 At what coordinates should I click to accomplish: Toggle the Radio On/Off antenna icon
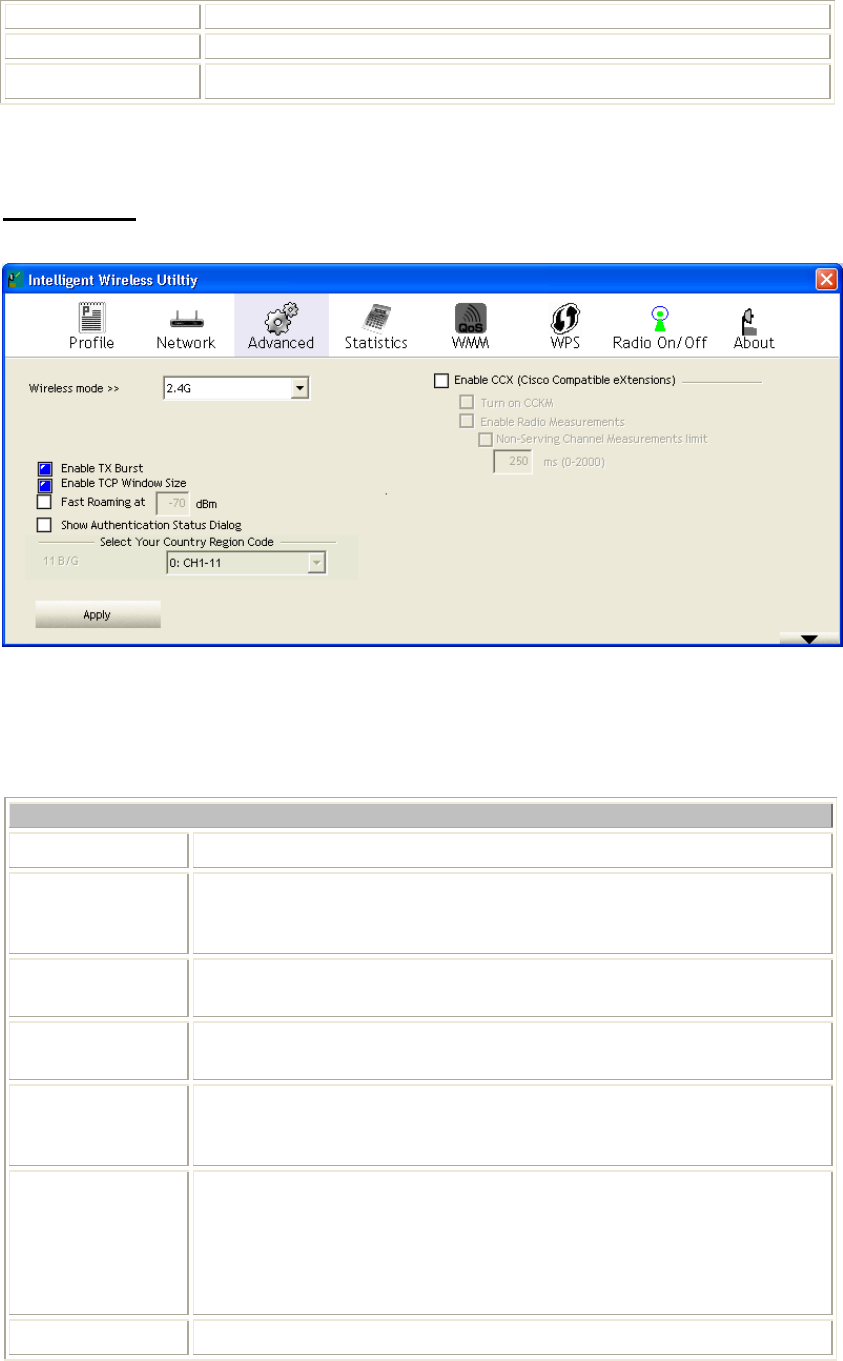(659, 317)
